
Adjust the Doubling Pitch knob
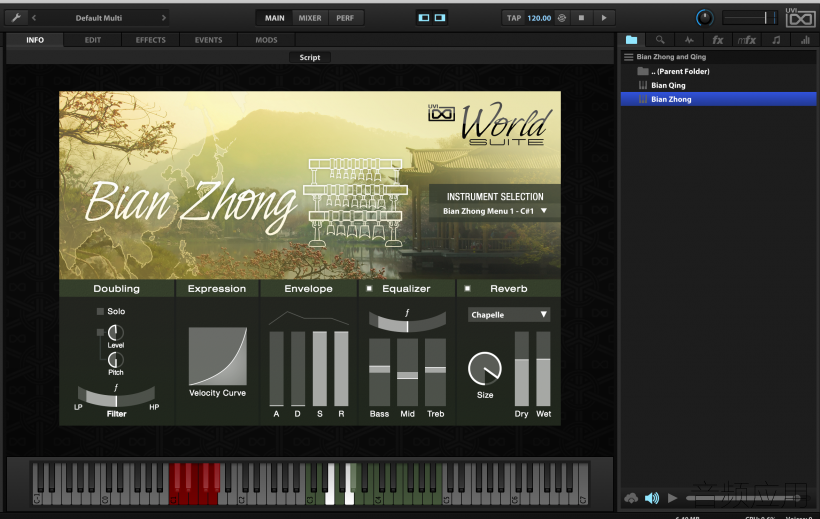click(x=116, y=359)
